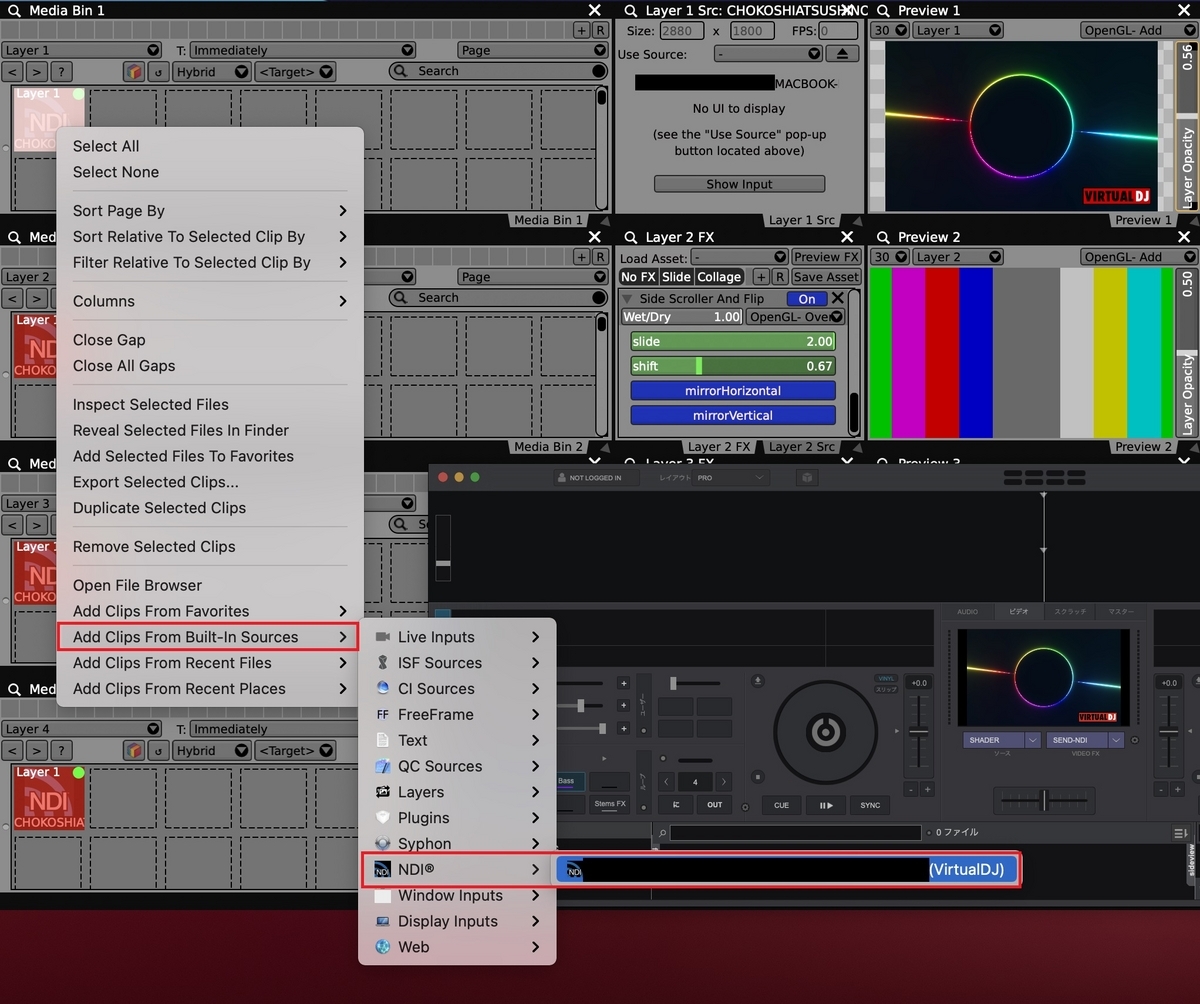Click the NDI icon on the highlighted VirtualDJ source row
Viewport: 1200px width, 1004px height.
click(573, 870)
